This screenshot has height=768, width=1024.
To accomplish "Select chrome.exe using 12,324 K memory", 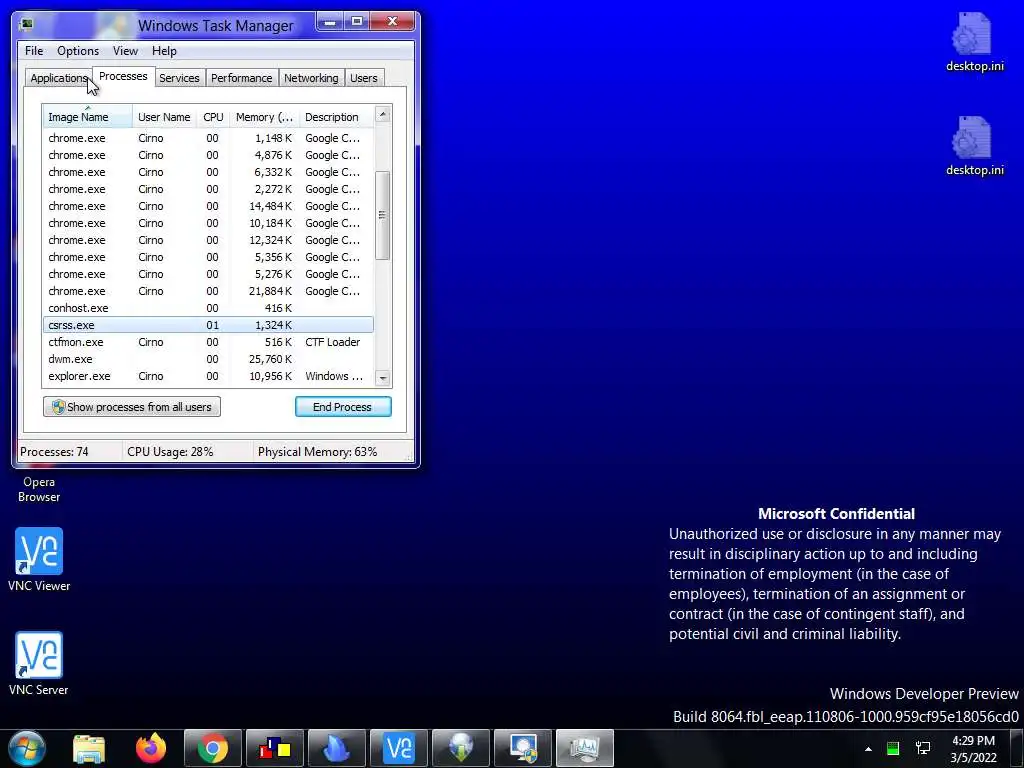I will coord(208,240).
